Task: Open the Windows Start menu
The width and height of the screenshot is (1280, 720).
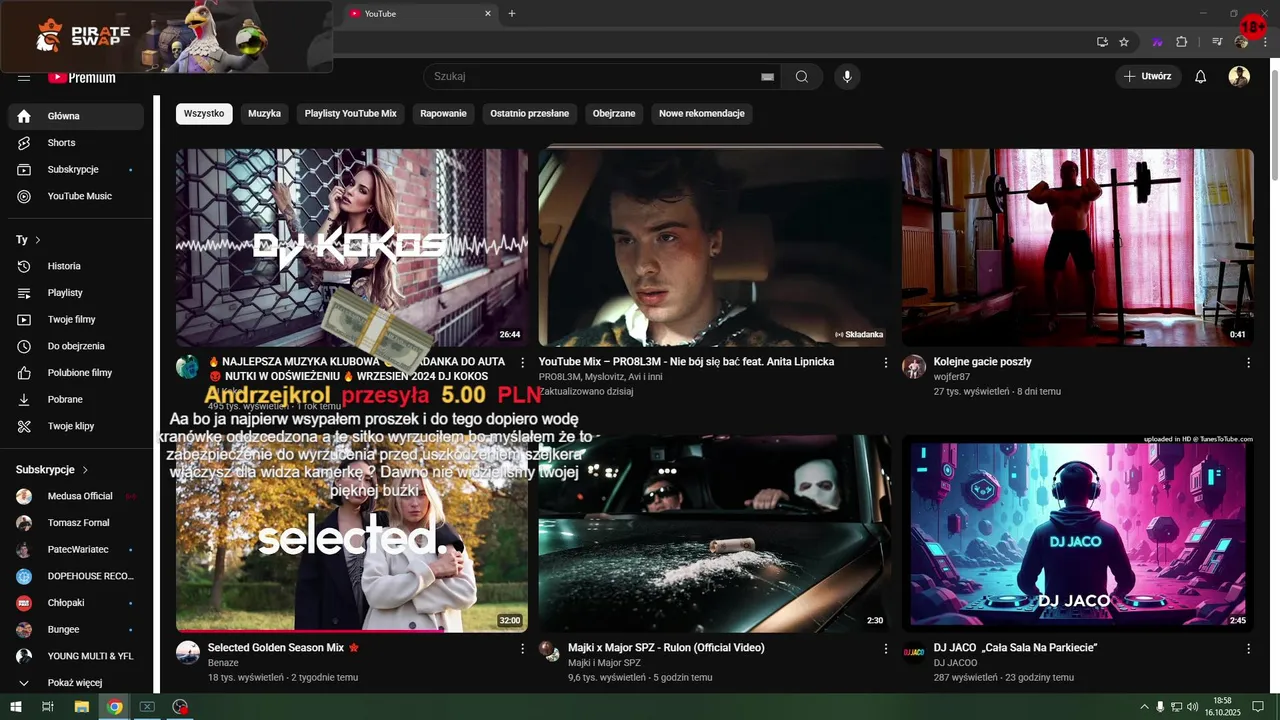Action: point(15,707)
